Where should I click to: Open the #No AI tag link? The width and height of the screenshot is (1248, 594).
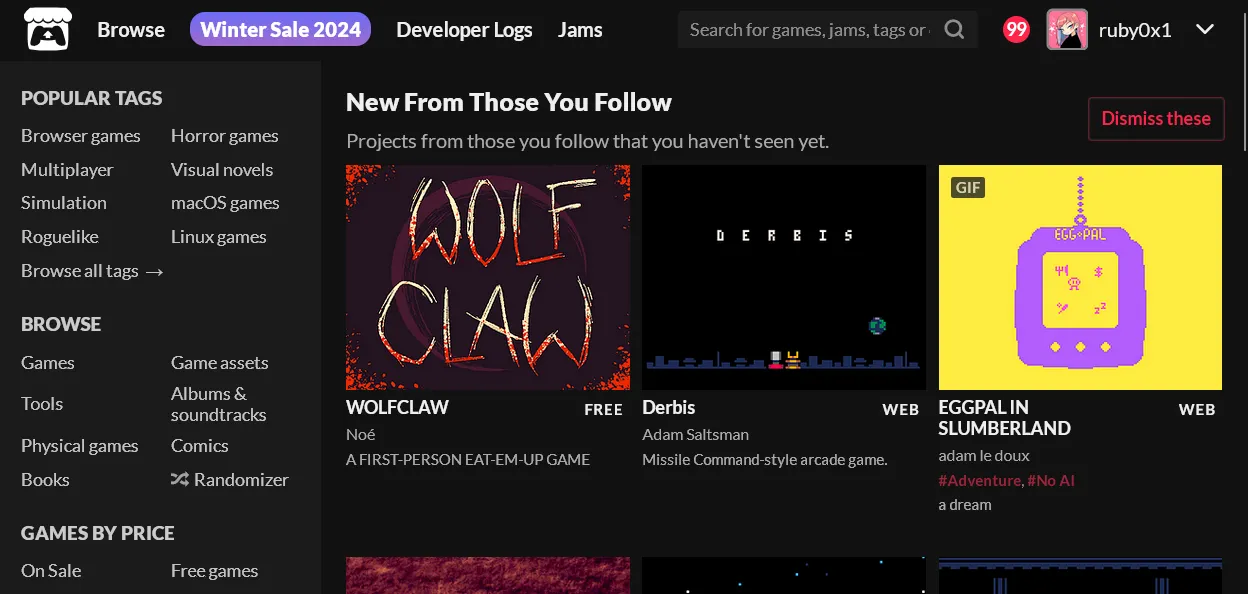(x=1051, y=481)
